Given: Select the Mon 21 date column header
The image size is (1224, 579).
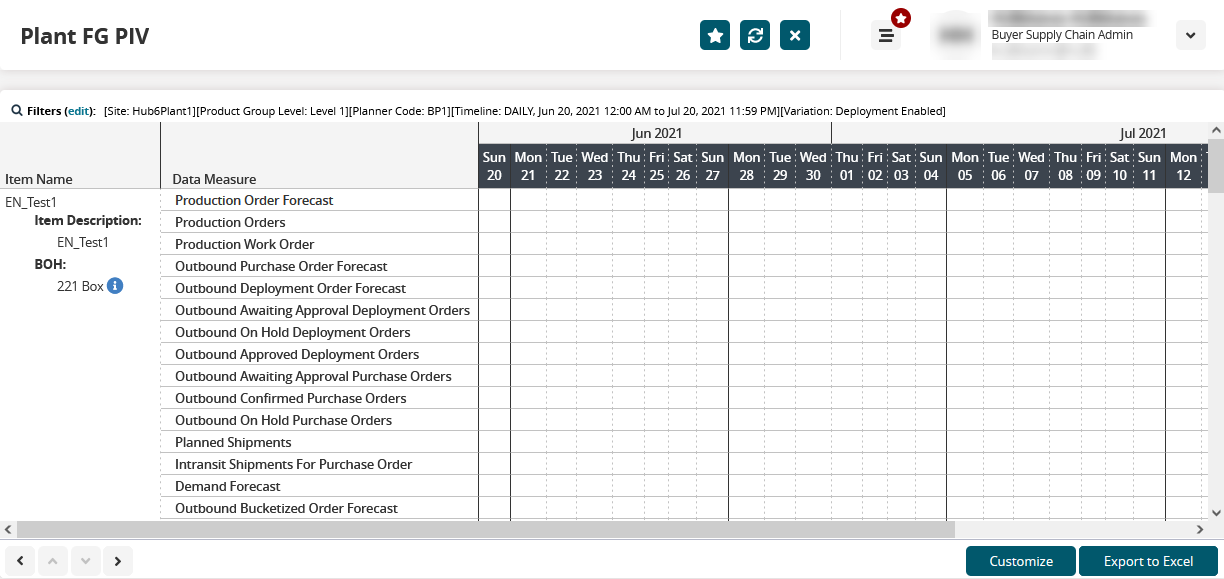Looking at the screenshot, I should pyautogui.click(x=528, y=166).
